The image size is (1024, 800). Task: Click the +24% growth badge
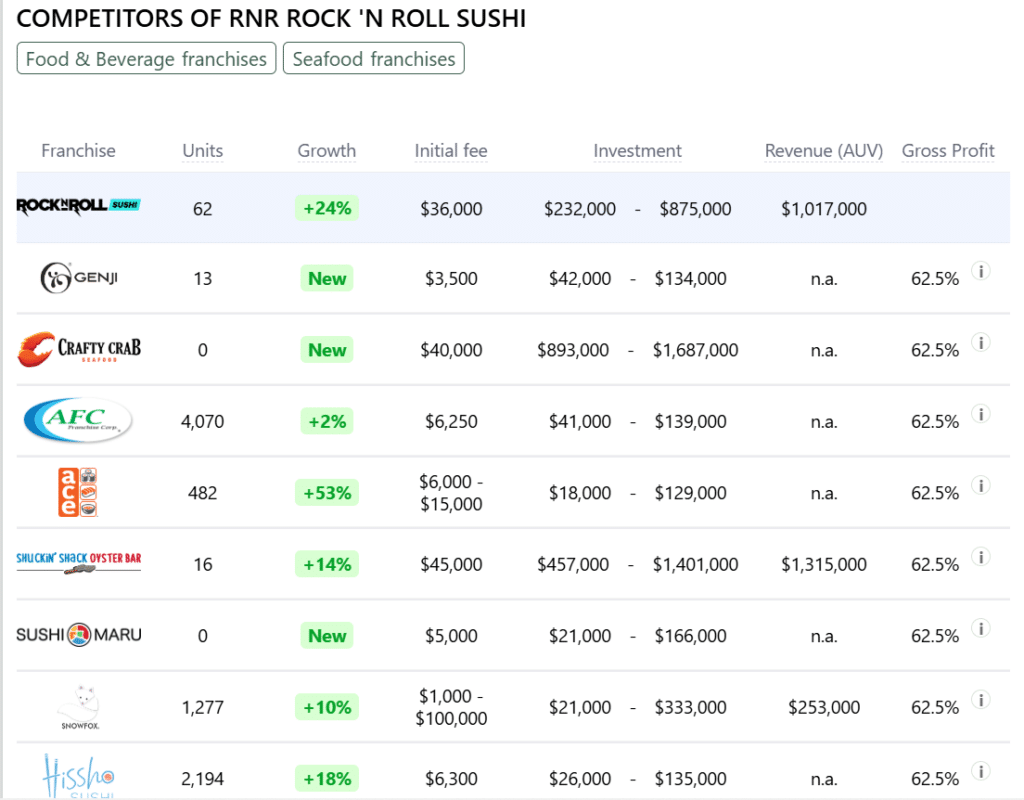coord(327,208)
